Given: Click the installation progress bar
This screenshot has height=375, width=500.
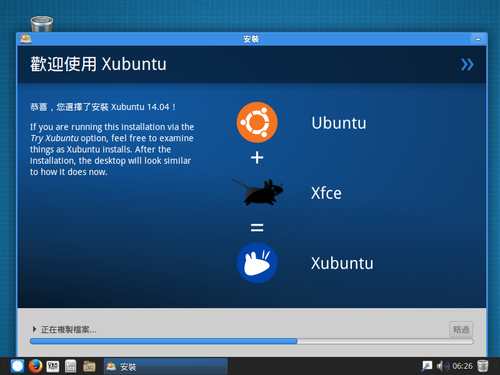Looking at the screenshot, I should click(252, 341).
